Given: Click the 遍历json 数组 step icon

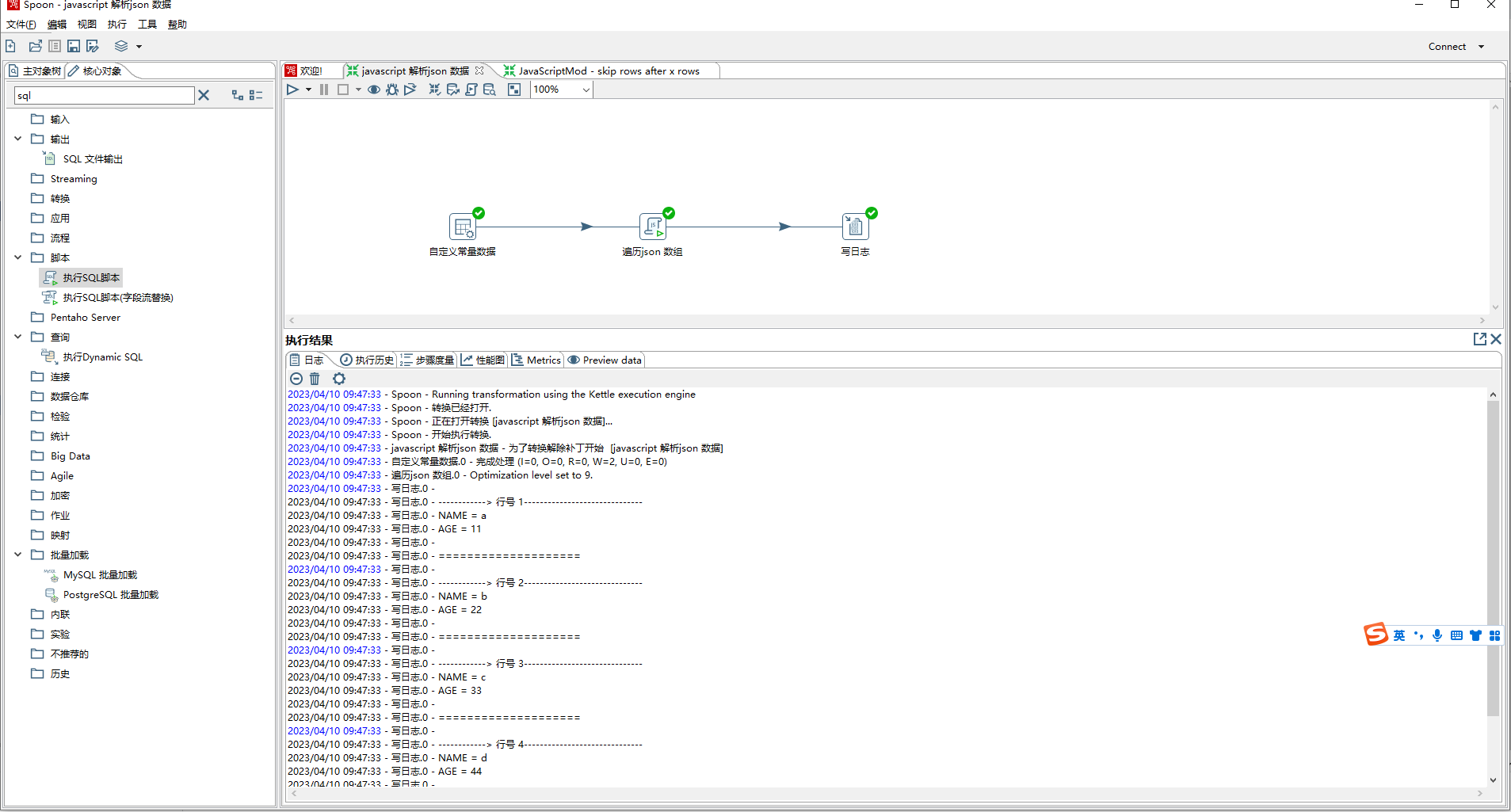Looking at the screenshot, I should pyautogui.click(x=652, y=227).
